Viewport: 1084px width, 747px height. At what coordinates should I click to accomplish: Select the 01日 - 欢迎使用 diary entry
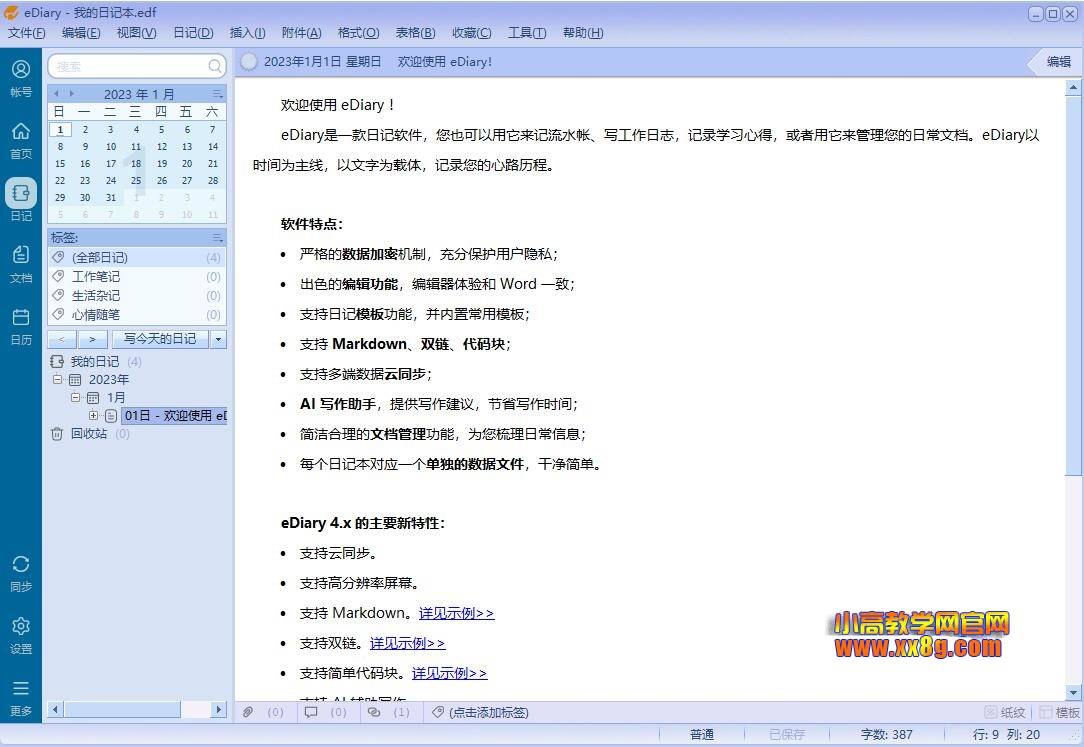(x=174, y=415)
